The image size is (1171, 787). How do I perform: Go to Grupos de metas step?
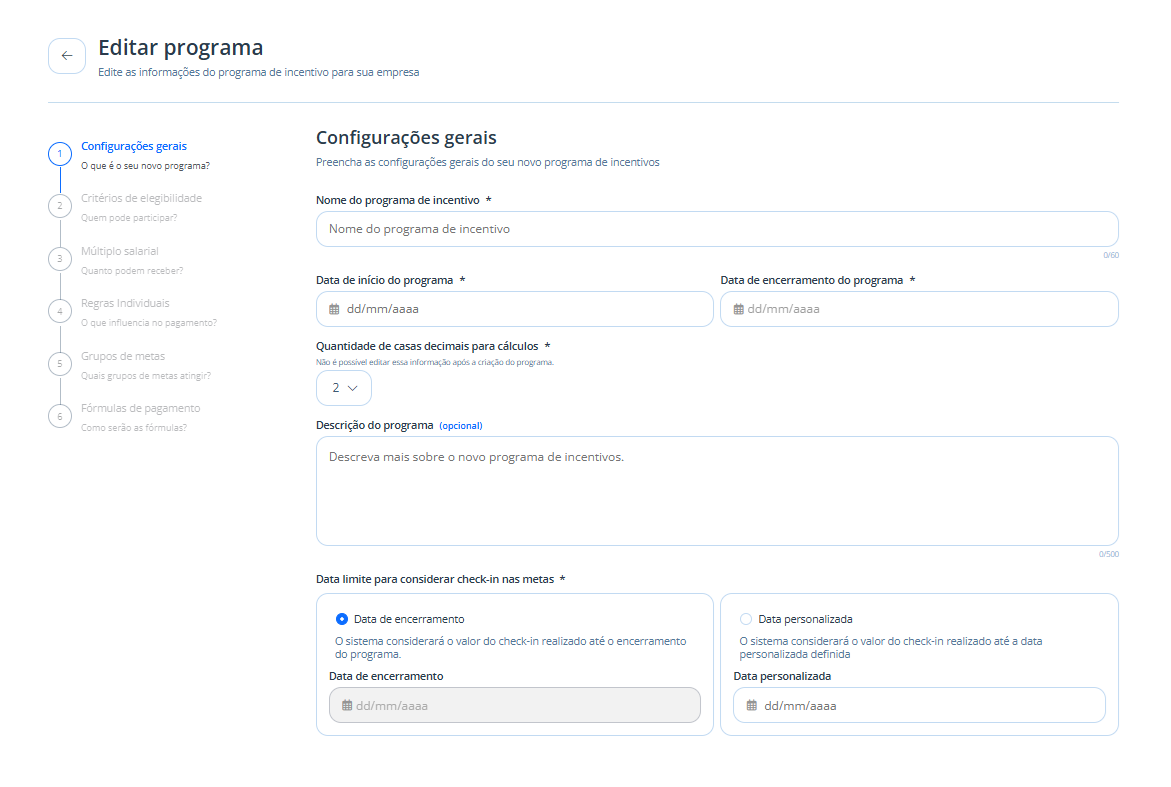[122, 356]
